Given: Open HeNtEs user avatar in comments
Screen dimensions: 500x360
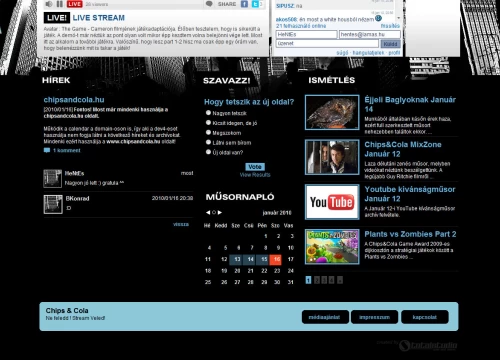Looking at the screenshot, I should (53, 178).
